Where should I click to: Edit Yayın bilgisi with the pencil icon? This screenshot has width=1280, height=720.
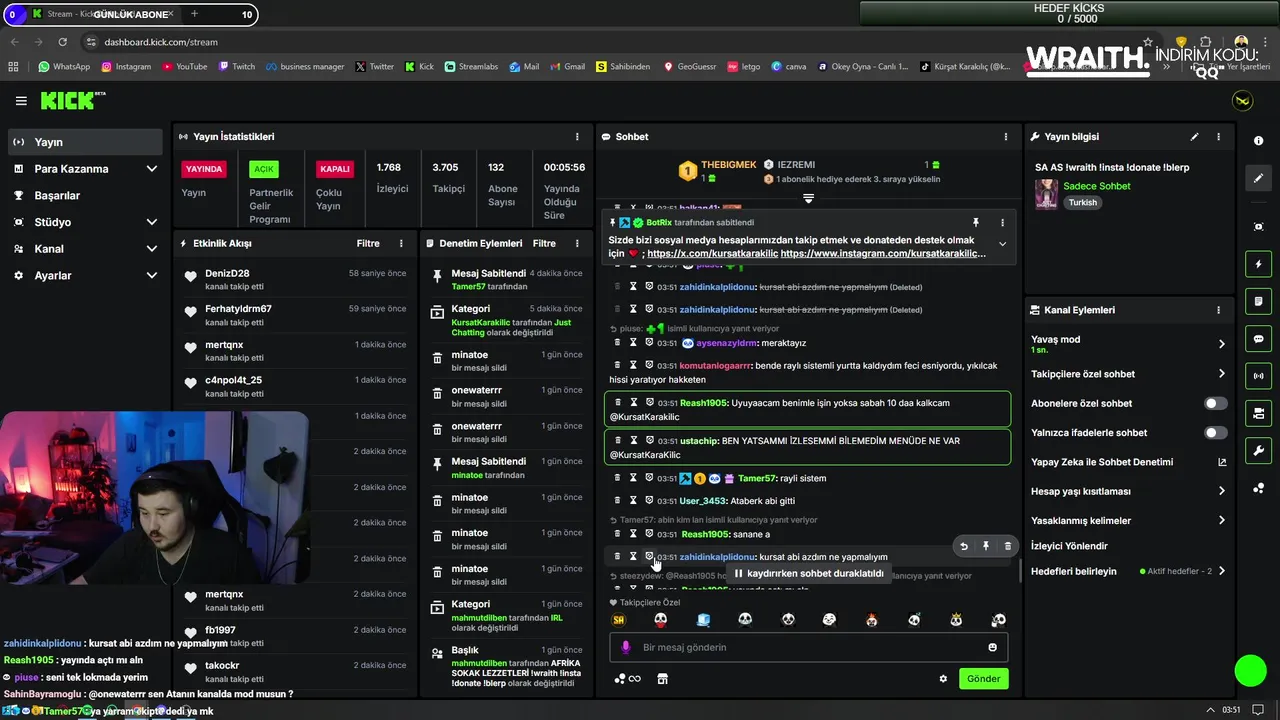tap(1194, 137)
